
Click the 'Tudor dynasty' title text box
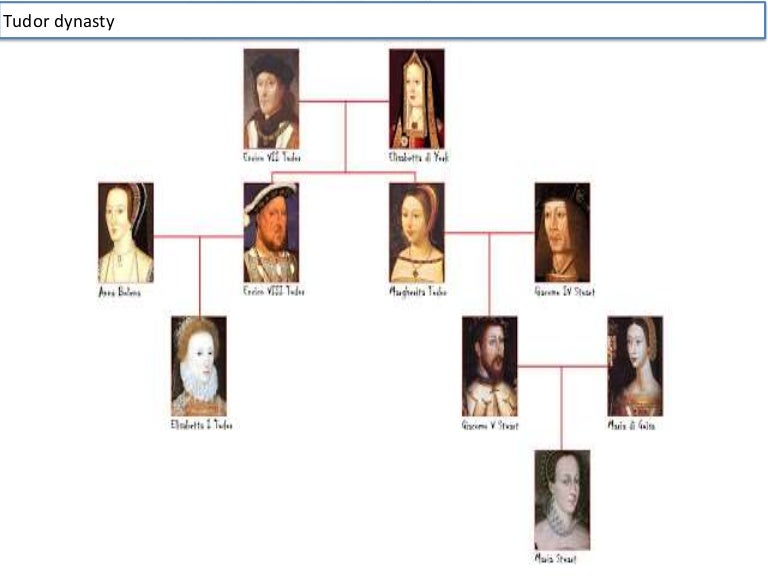tap(383, 21)
